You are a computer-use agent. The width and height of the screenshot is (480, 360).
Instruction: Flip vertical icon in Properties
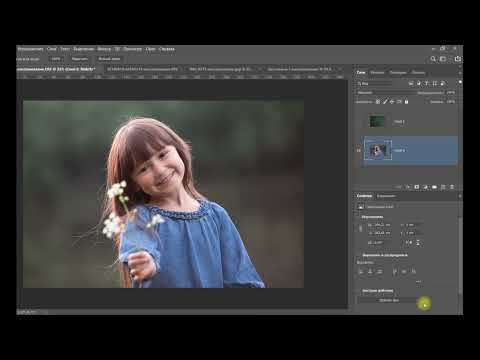point(418,243)
